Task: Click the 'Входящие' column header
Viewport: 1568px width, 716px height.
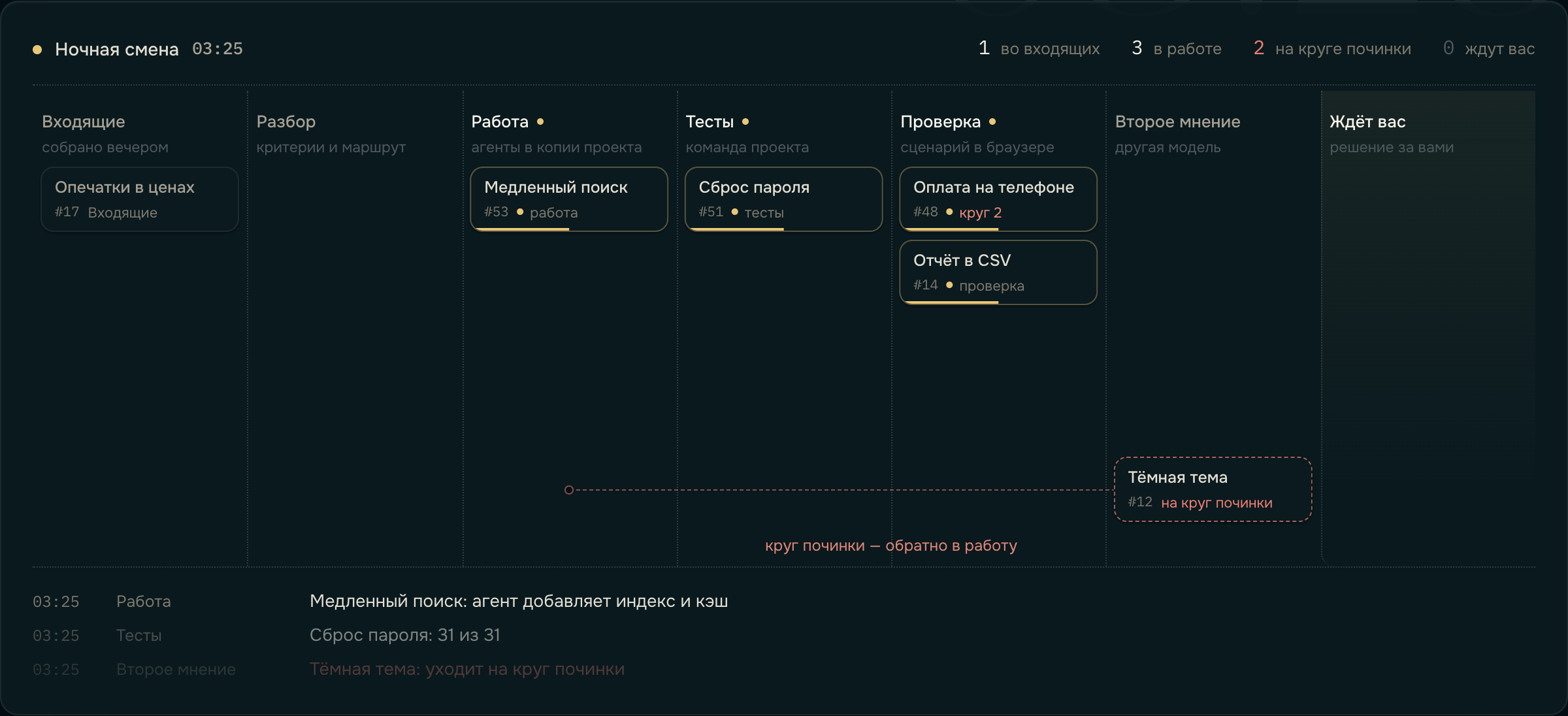Action: click(84, 122)
